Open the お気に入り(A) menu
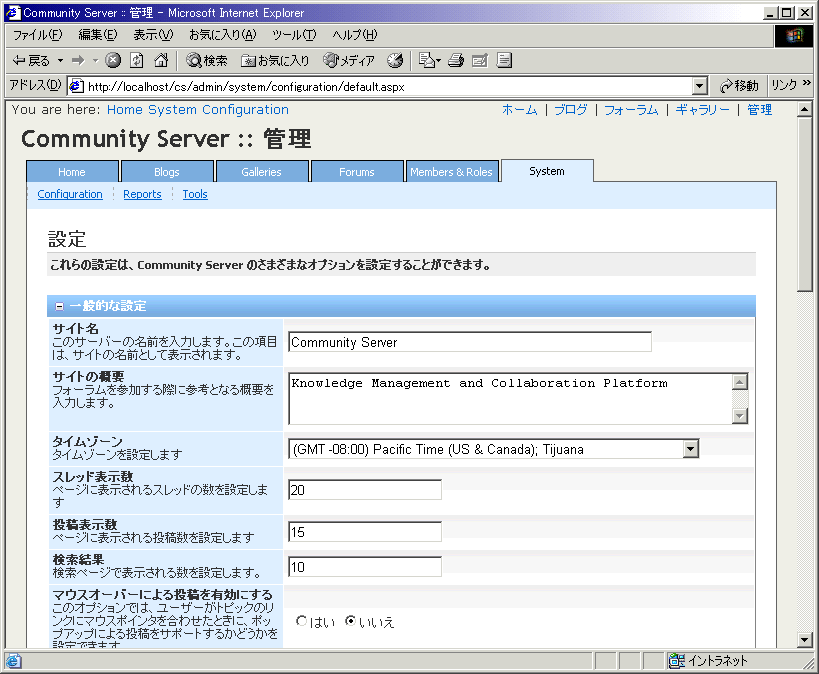The image size is (819, 674). pos(223,35)
